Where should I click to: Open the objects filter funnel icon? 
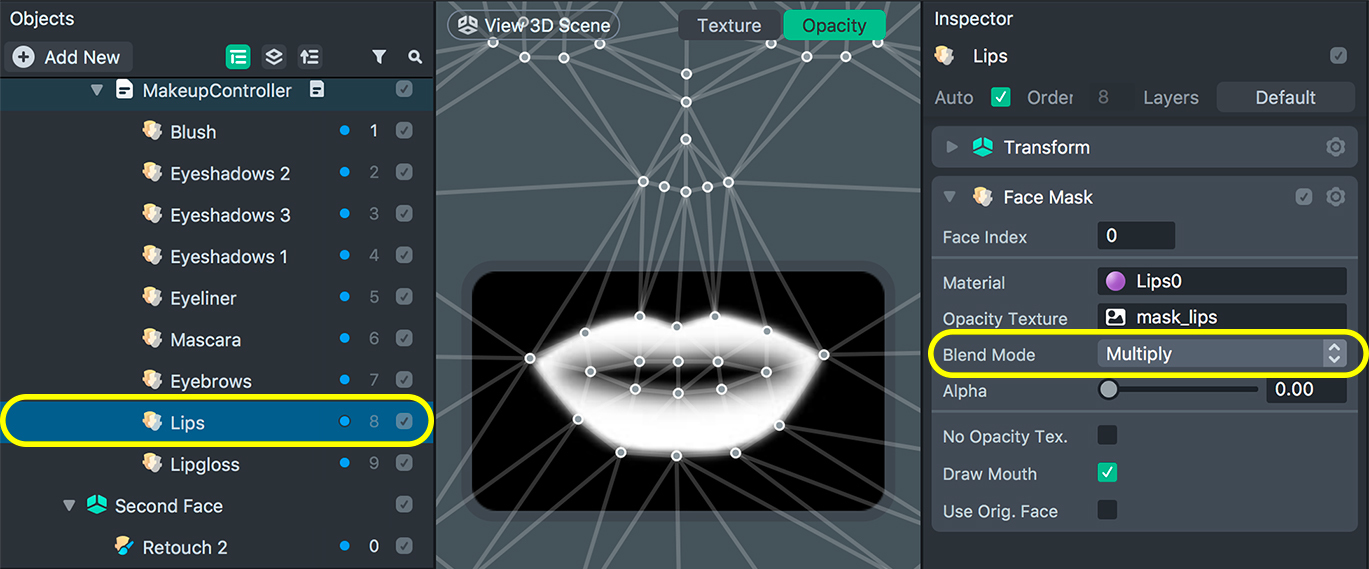coord(379,57)
